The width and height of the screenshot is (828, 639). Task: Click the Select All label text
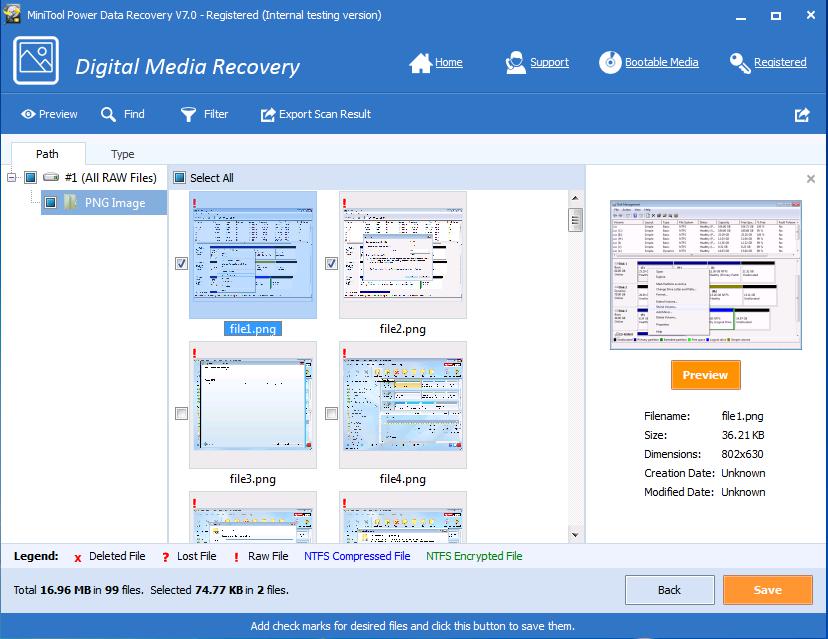212,178
